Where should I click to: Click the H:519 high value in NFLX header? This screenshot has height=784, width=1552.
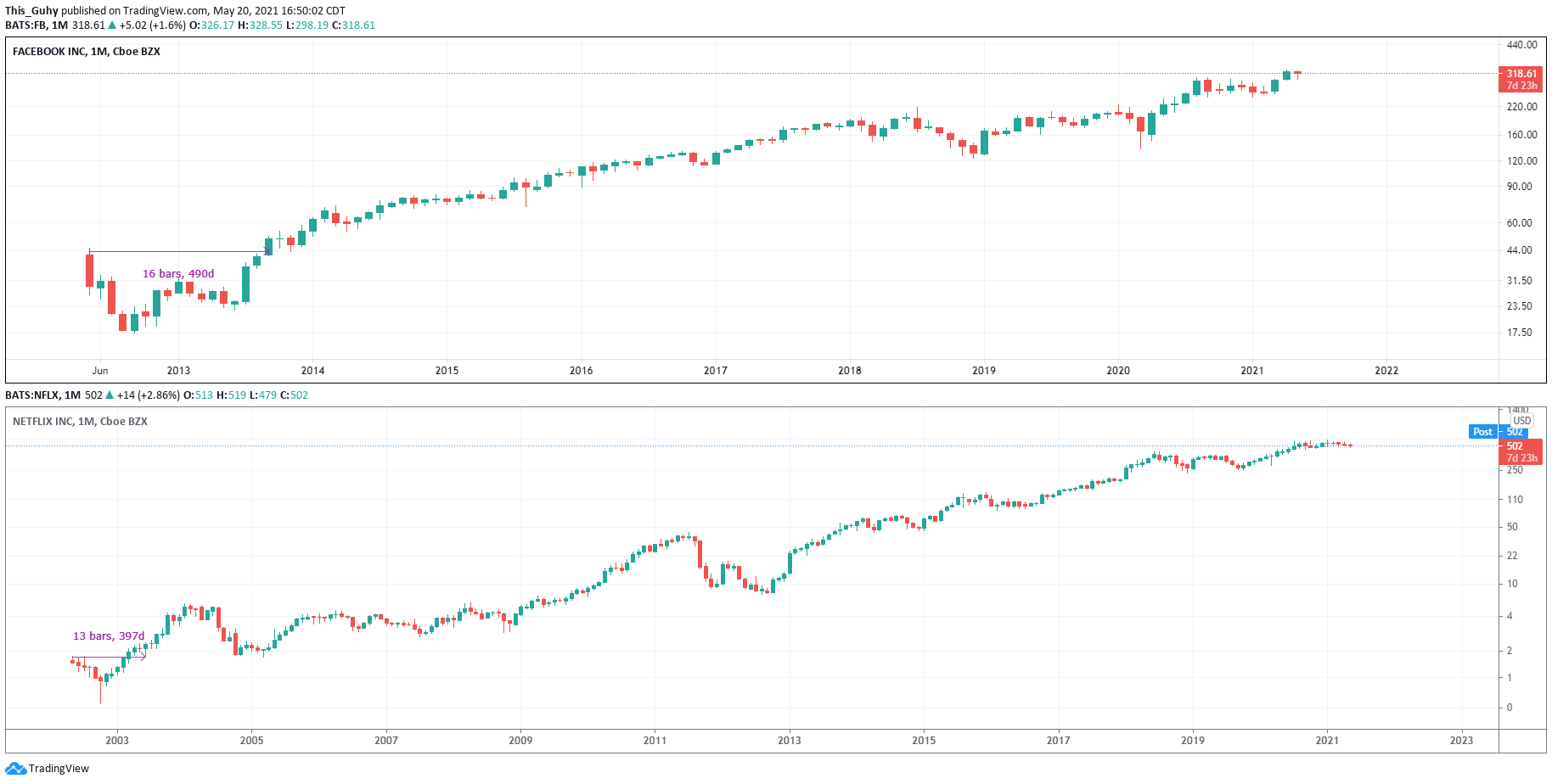click(x=232, y=395)
